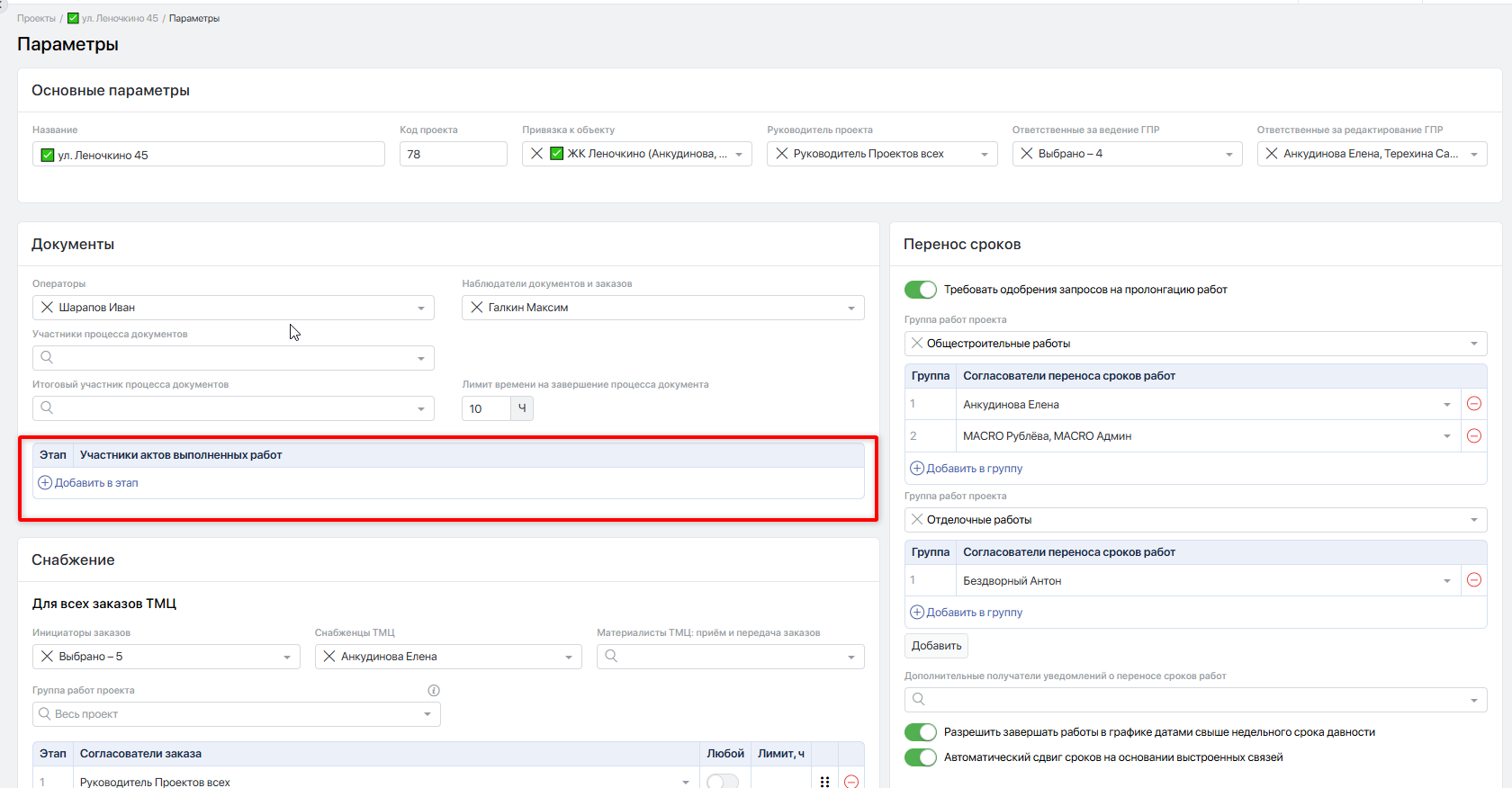Clear Руководитель Проектов всех selection

click(x=781, y=154)
